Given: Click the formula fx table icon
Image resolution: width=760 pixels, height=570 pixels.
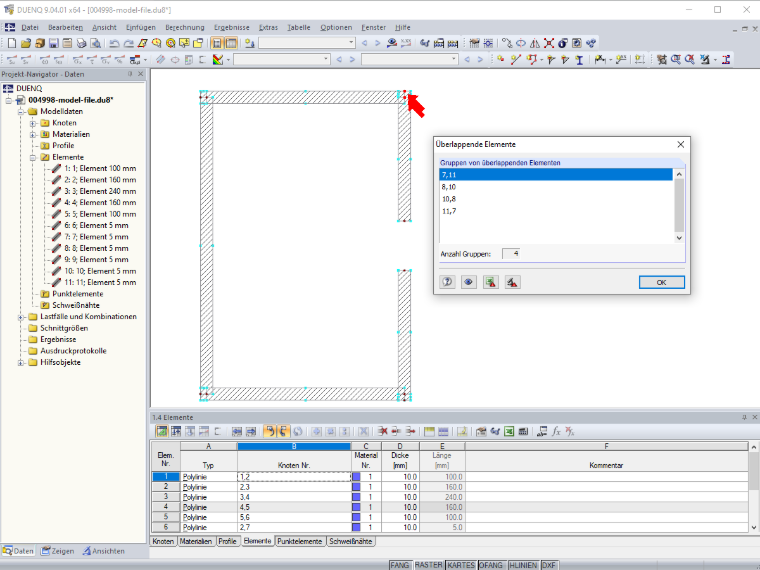Looking at the screenshot, I should [x=556, y=431].
